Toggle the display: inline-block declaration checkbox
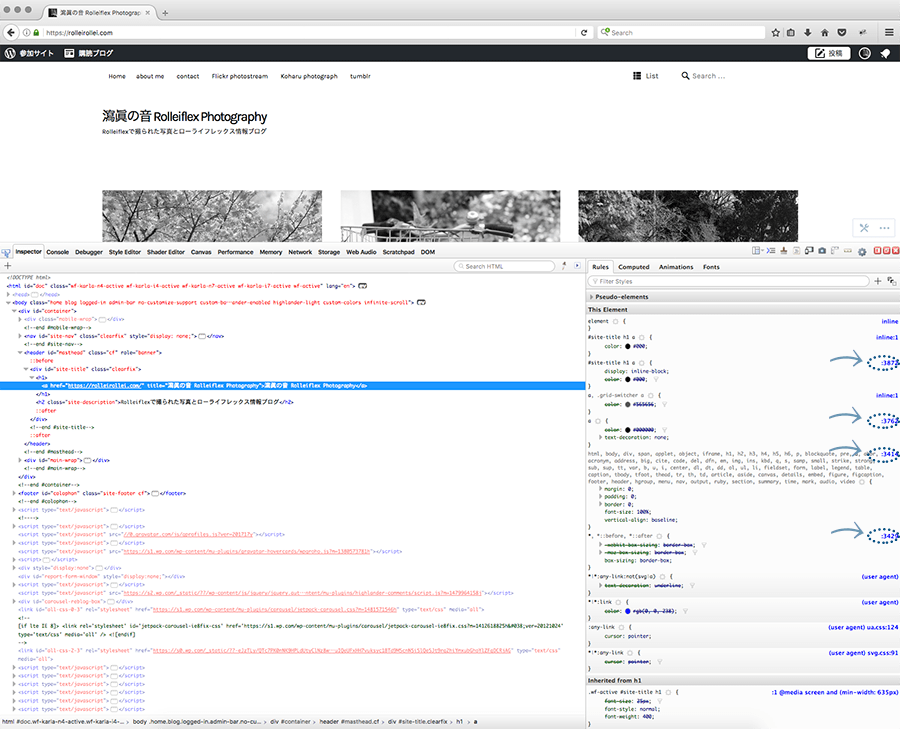 tap(593, 373)
